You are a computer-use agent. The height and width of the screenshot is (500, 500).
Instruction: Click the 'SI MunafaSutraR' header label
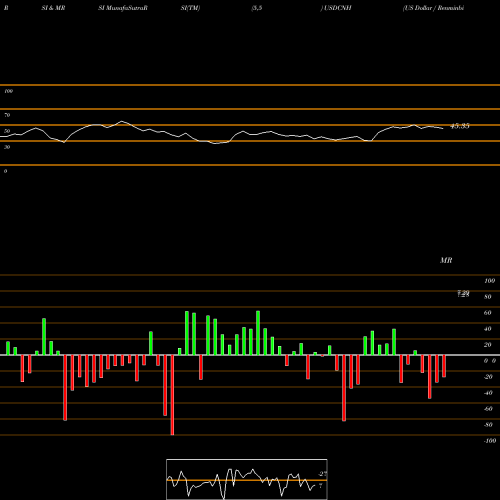(123, 8)
